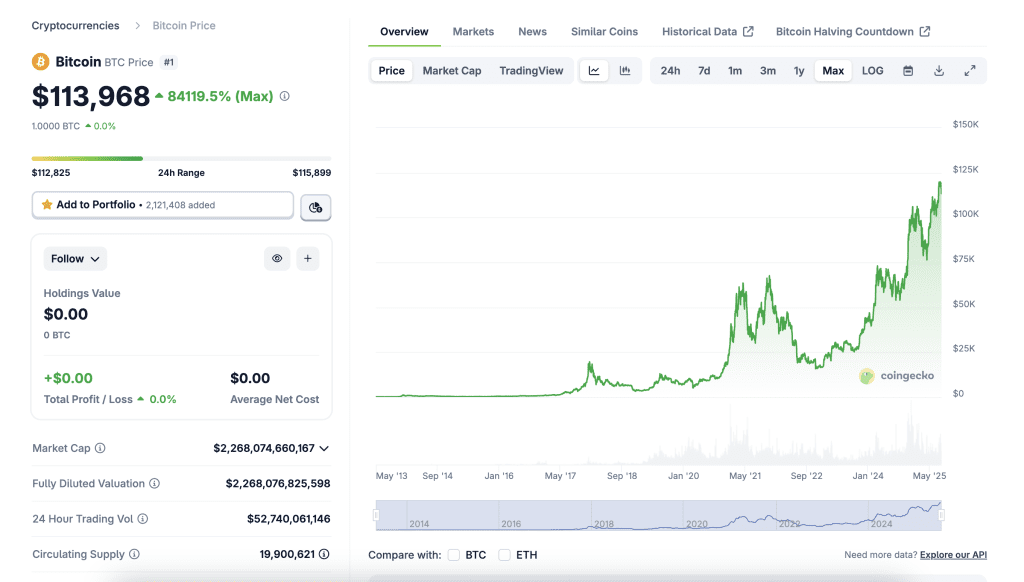This screenshot has width=1024, height=582.
Task: Switch to the Similar Coins tab
Action: coord(604,31)
